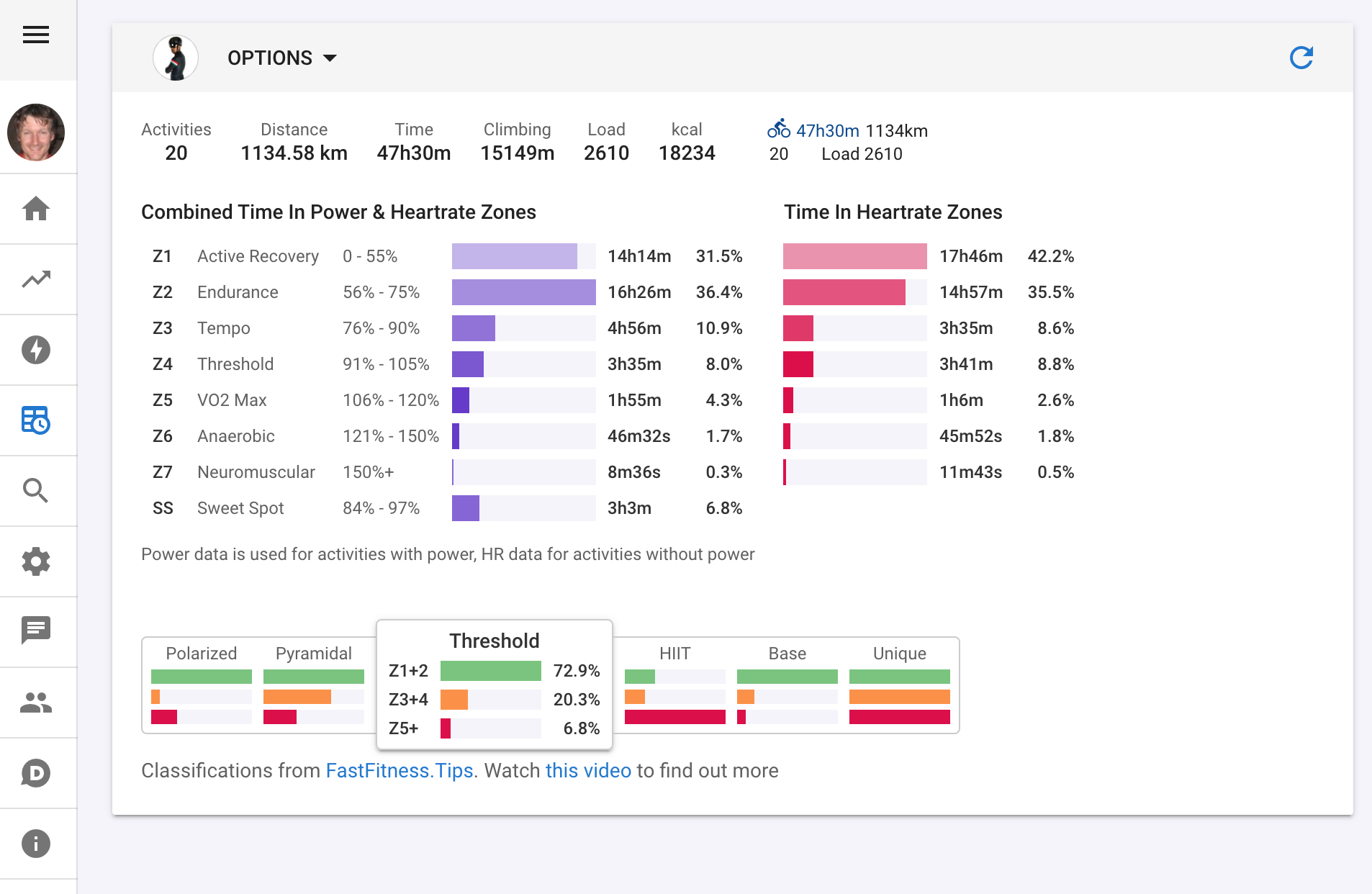Open the Disqus forum icon
Screen dimensions: 1372x894
[x=36, y=773]
